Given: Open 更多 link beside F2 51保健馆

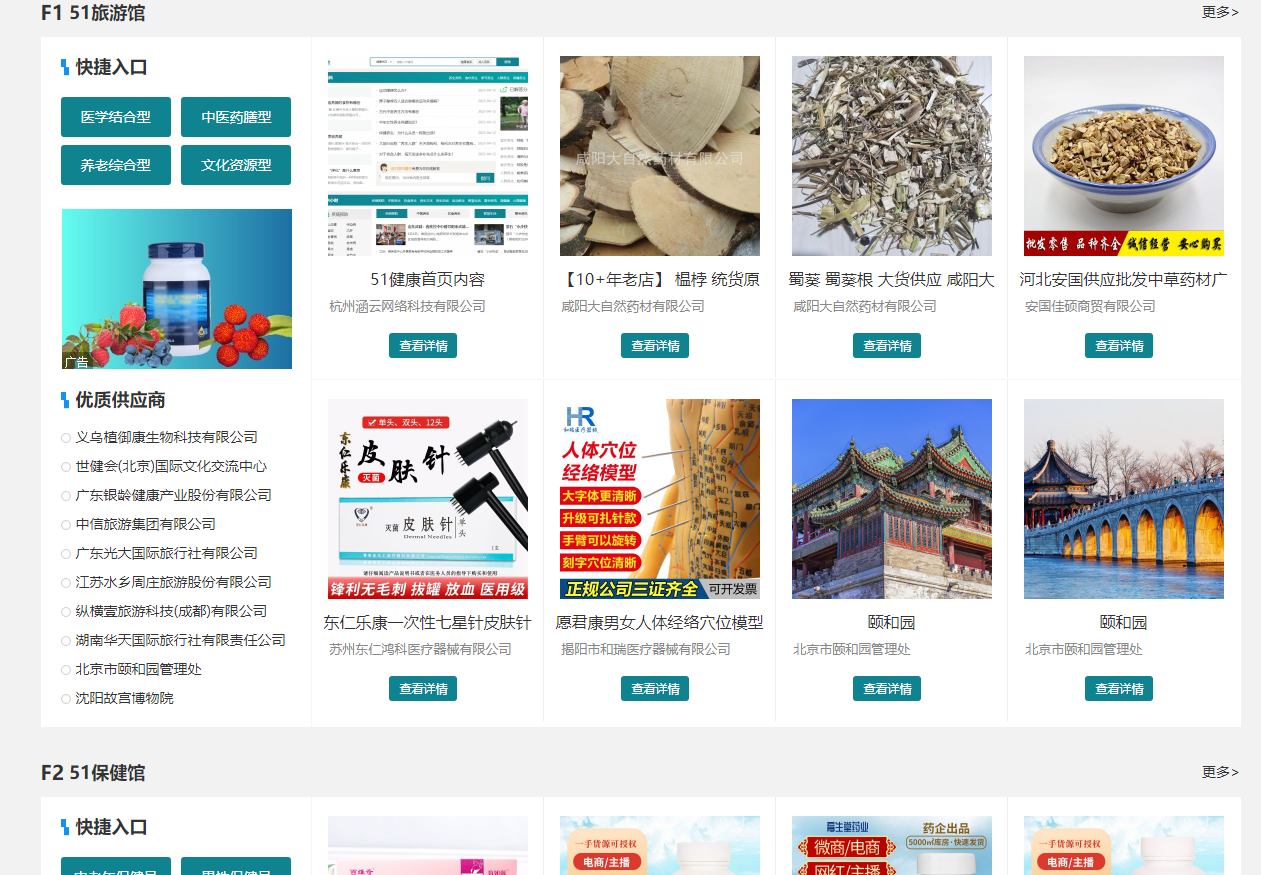Looking at the screenshot, I should 1220,772.
